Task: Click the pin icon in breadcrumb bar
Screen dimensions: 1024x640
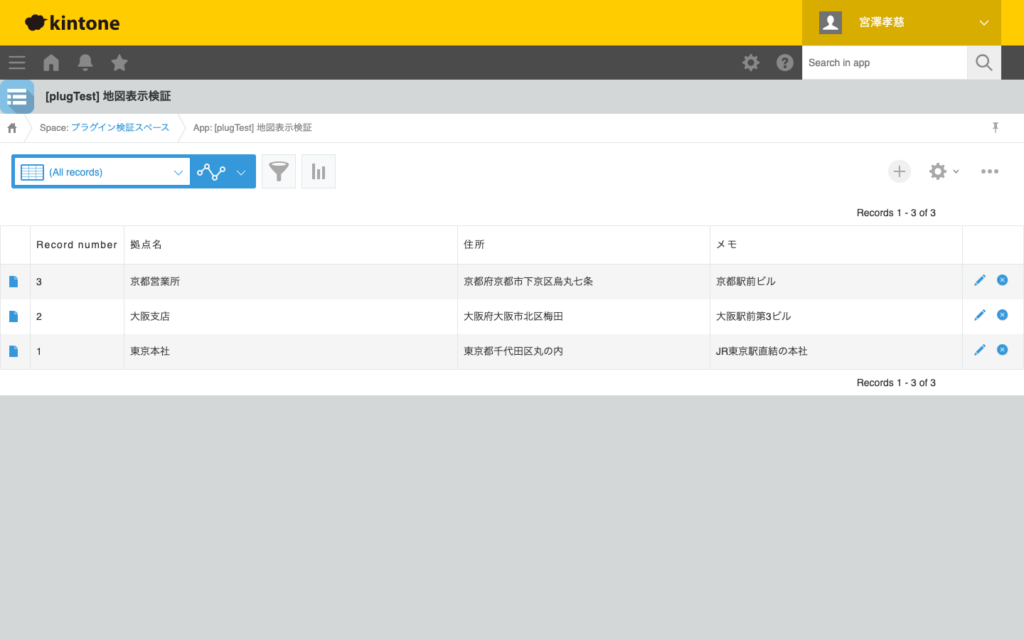Action: pos(995,128)
